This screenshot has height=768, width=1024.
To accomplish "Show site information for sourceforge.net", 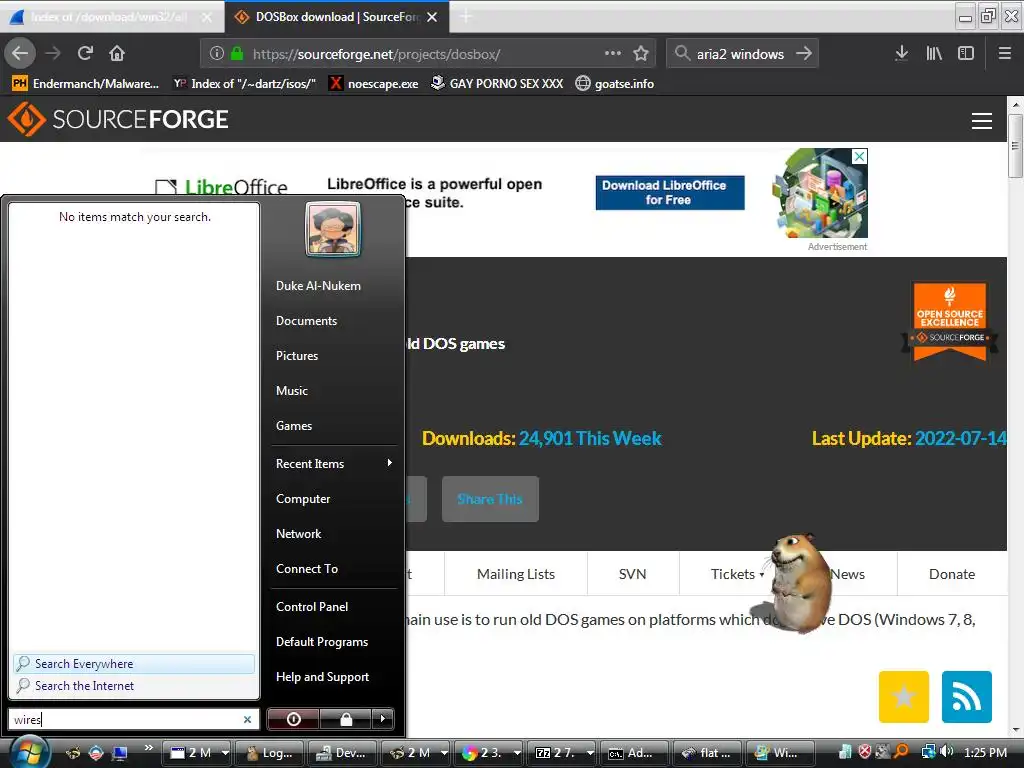I will (x=217, y=54).
